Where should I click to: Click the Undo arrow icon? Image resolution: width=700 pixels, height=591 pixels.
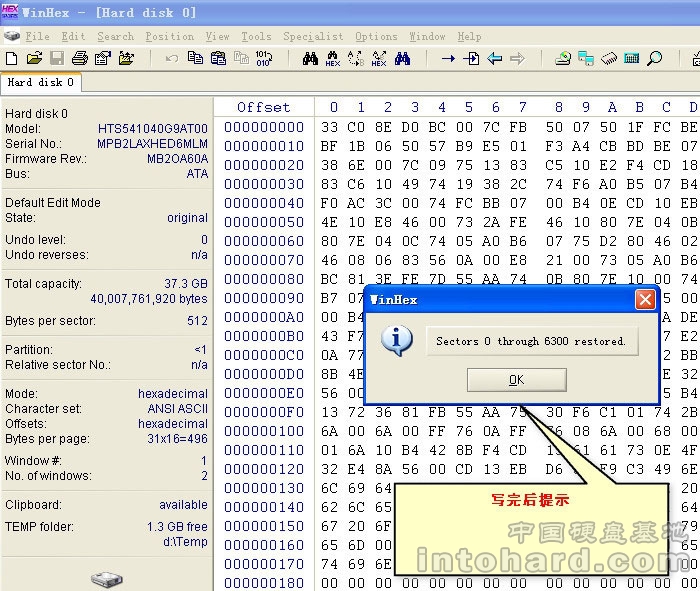click(172, 58)
